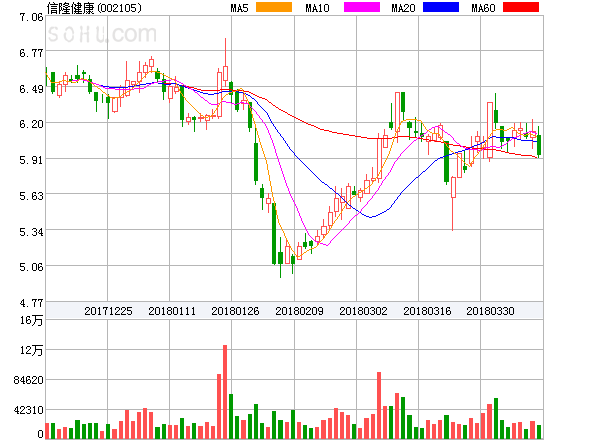Click the 20180111 date label
Screen dimensions: 600x440
[172, 311]
